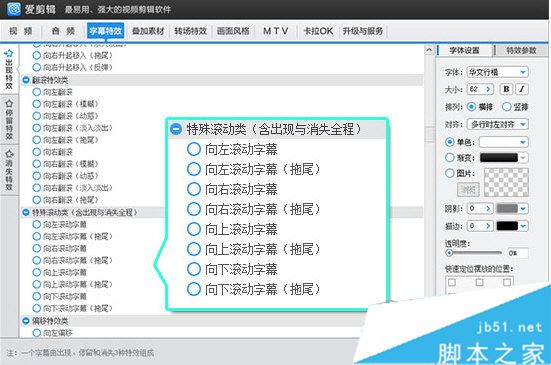
Task: Switch to the 字幕特效 tab
Action: [x=106, y=31]
